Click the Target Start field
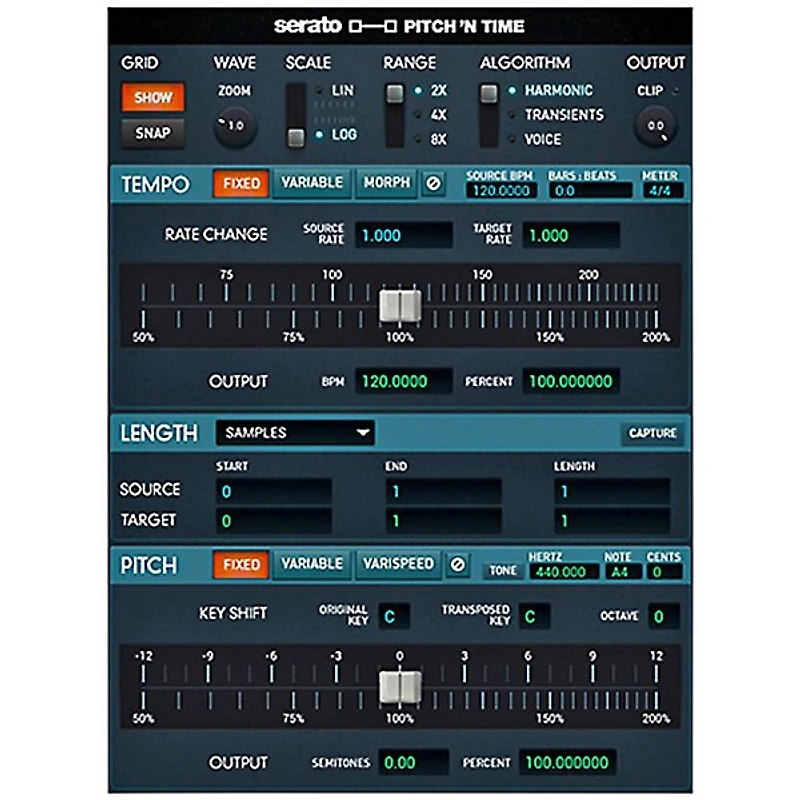This screenshot has width=800, height=800. click(x=274, y=521)
